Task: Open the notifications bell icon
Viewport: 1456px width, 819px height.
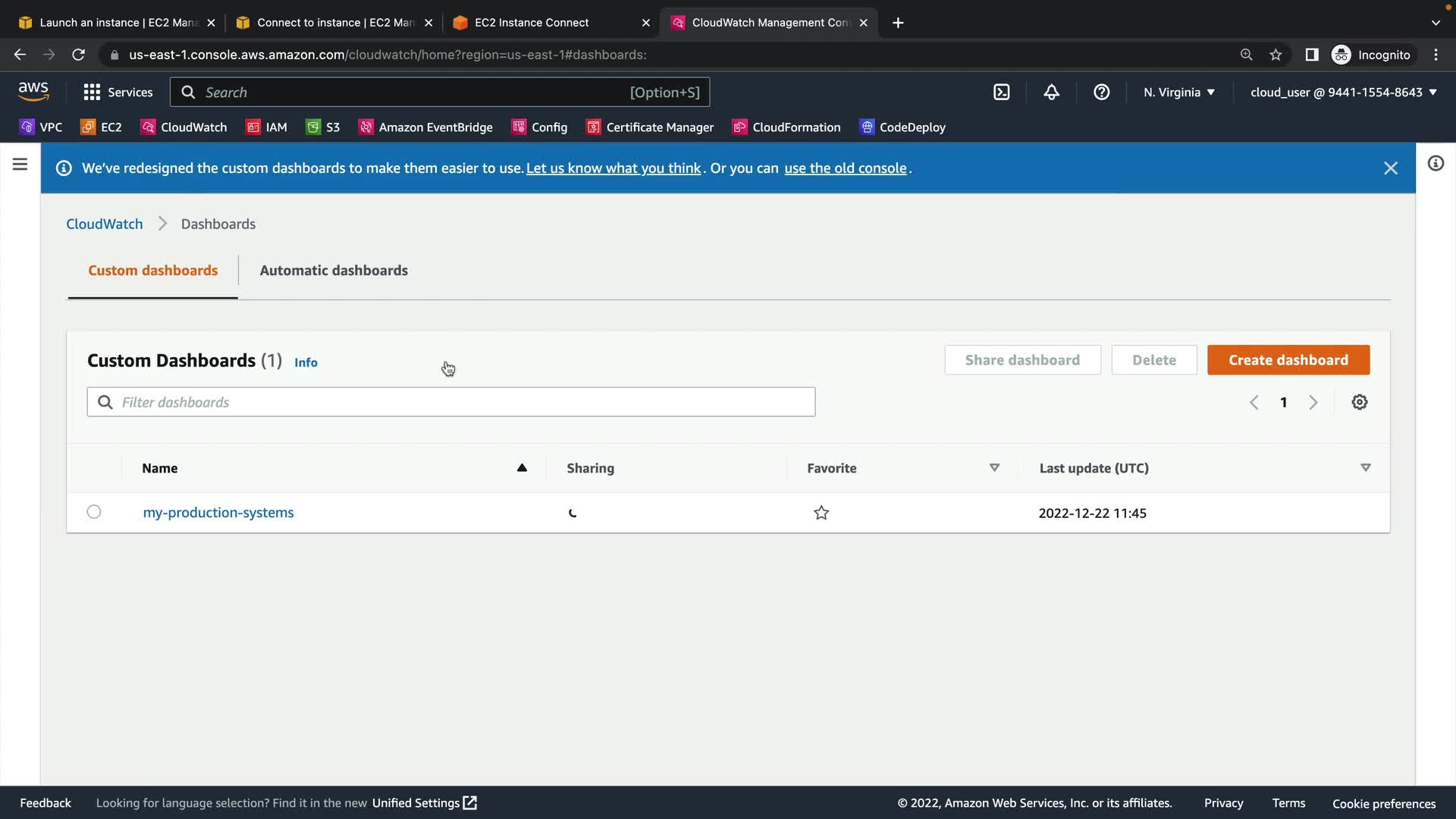Action: click(x=1051, y=93)
